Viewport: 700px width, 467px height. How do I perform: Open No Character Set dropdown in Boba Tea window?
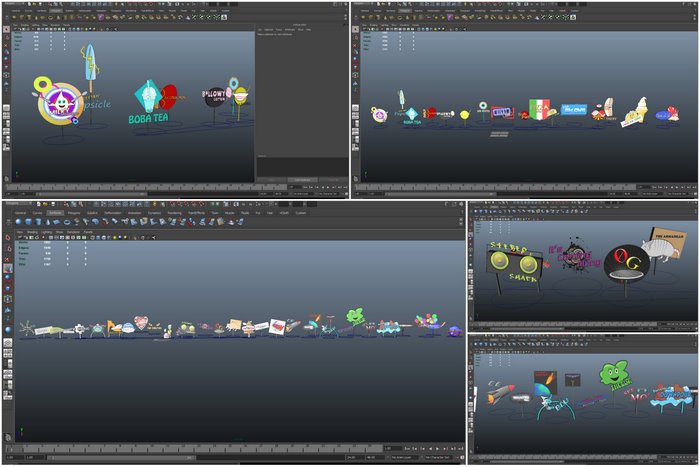coord(328,194)
